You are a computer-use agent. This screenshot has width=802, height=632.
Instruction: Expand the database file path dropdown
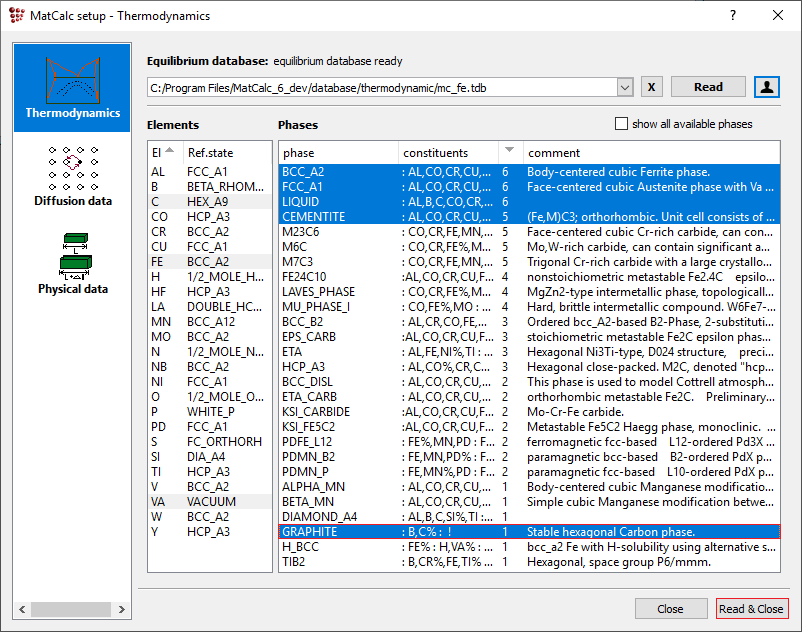[x=625, y=88]
